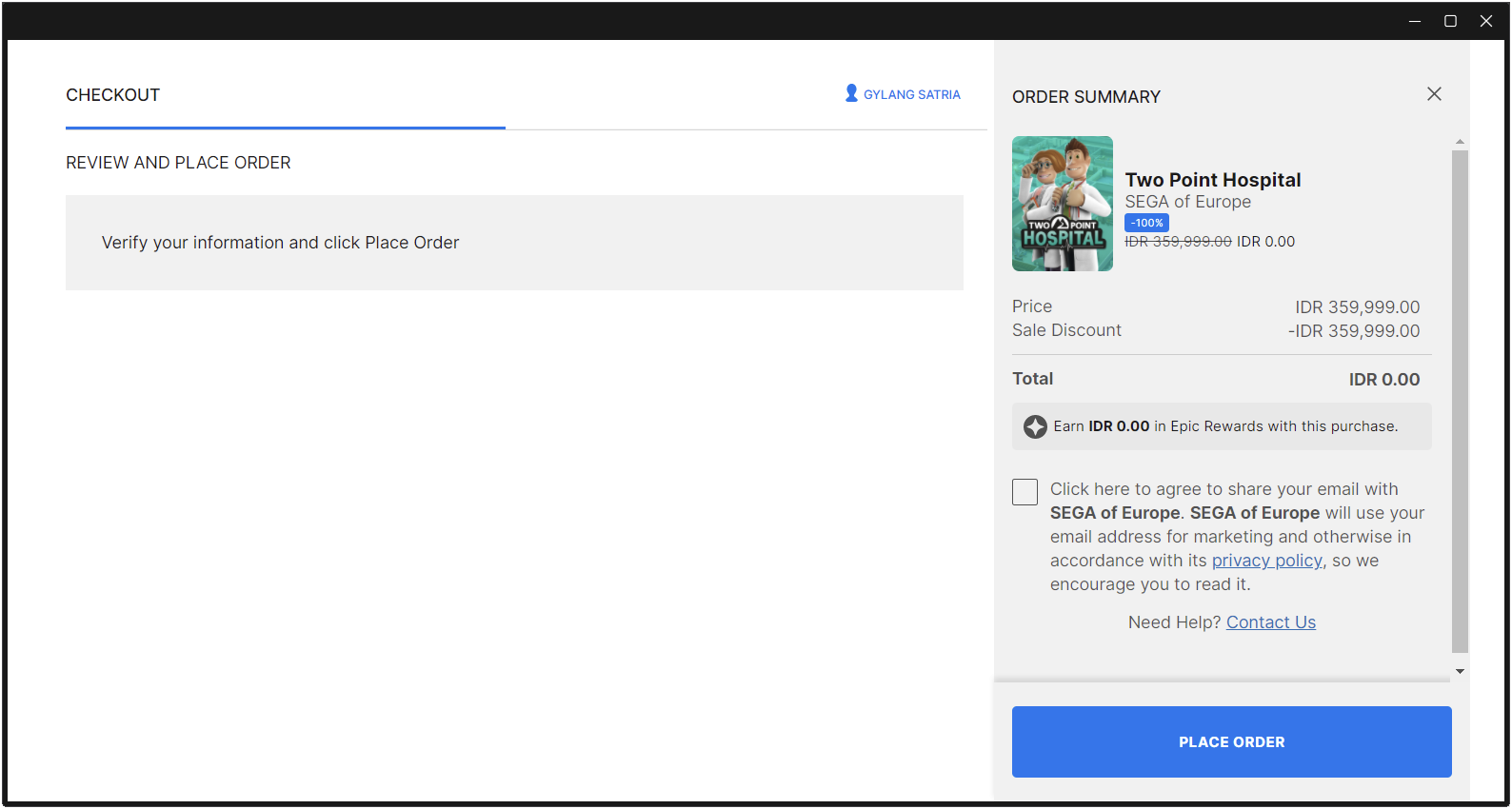Open the privacy policy link
This screenshot has width=1512, height=809.
click(x=1266, y=561)
